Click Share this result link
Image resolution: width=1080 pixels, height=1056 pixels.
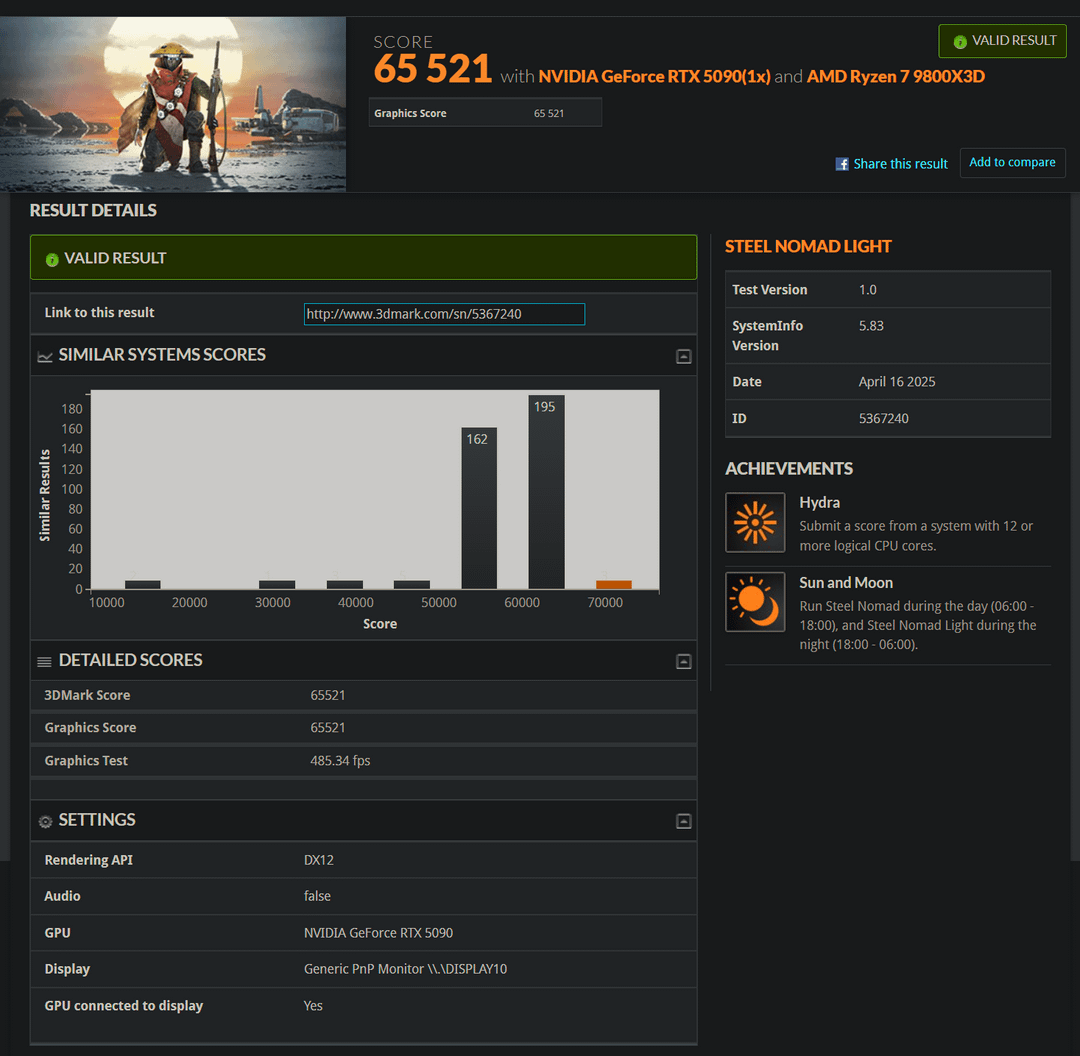tap(900, 164)
